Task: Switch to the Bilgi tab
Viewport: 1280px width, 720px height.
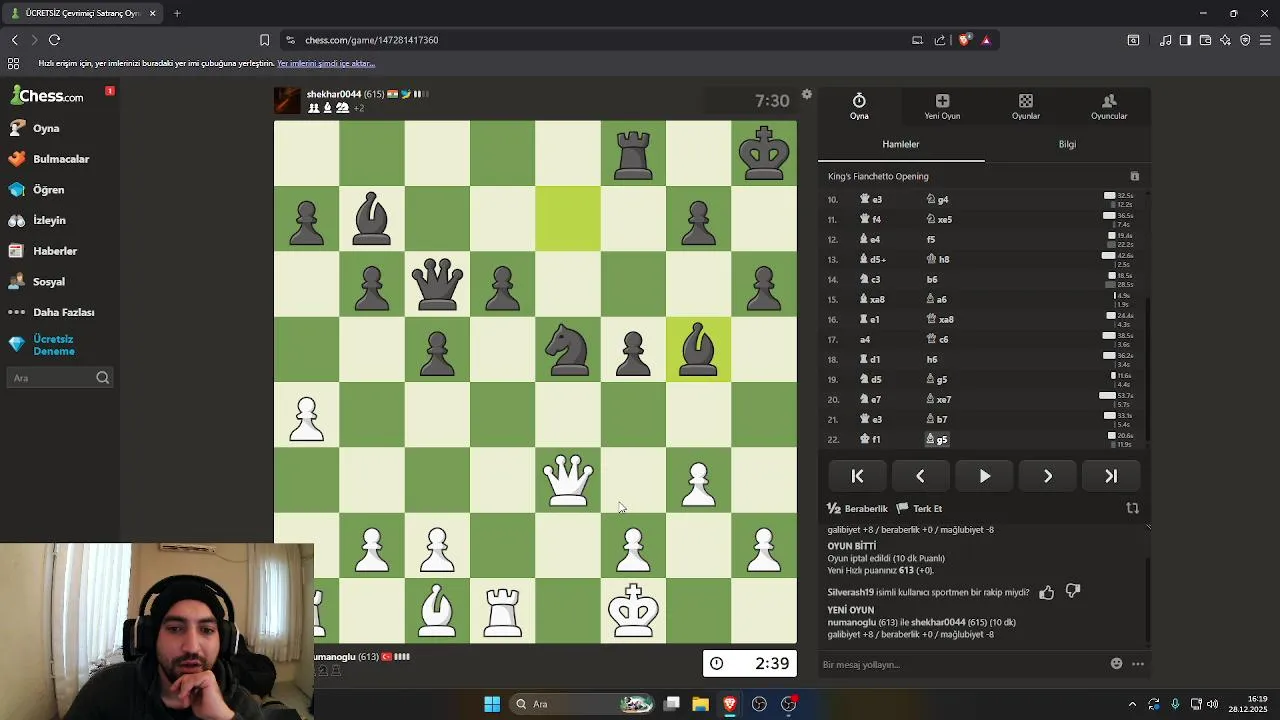Action: pyautogui.click(x=1067, y=144)
